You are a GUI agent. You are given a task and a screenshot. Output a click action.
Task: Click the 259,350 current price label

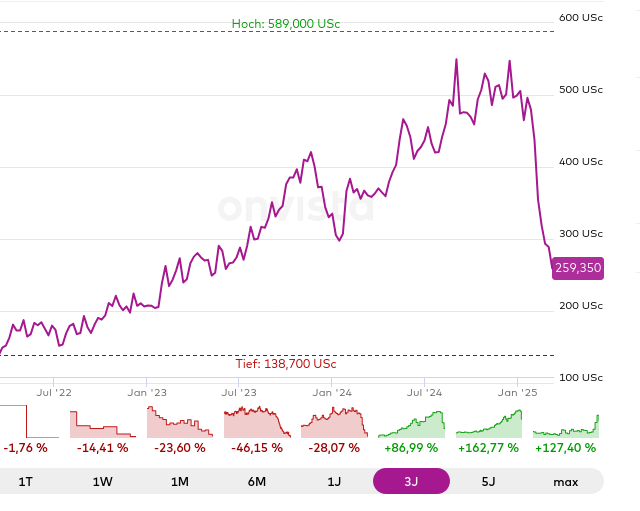click(x=577, y=268)
